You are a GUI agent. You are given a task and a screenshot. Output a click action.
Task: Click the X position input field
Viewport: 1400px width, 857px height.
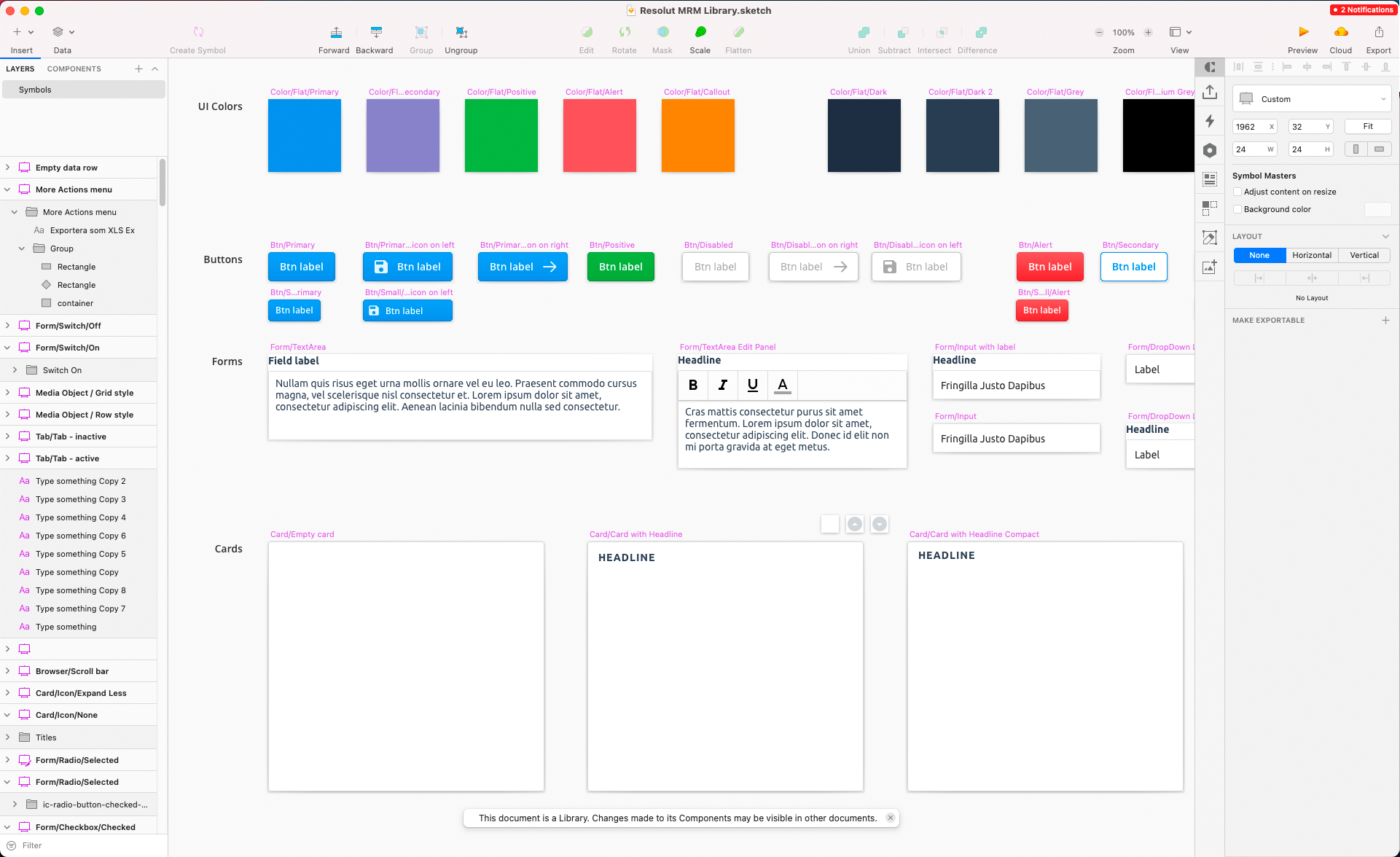pos(1254,126)
